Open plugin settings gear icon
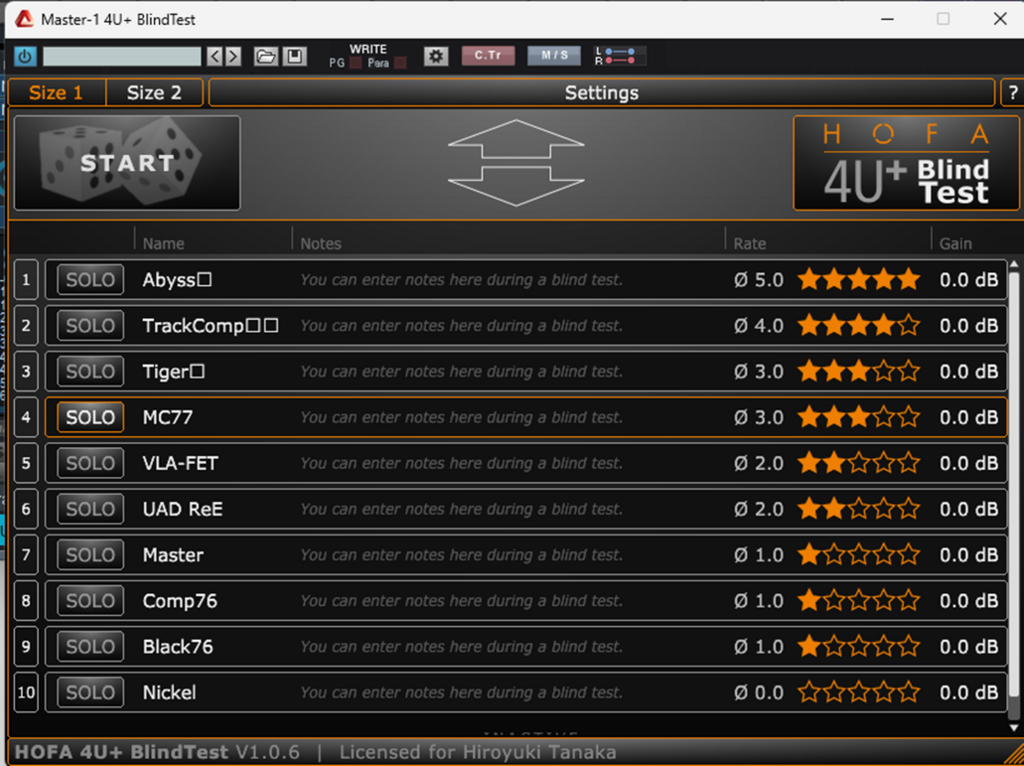The image size is (1024, 766). [x=436, y=56]
